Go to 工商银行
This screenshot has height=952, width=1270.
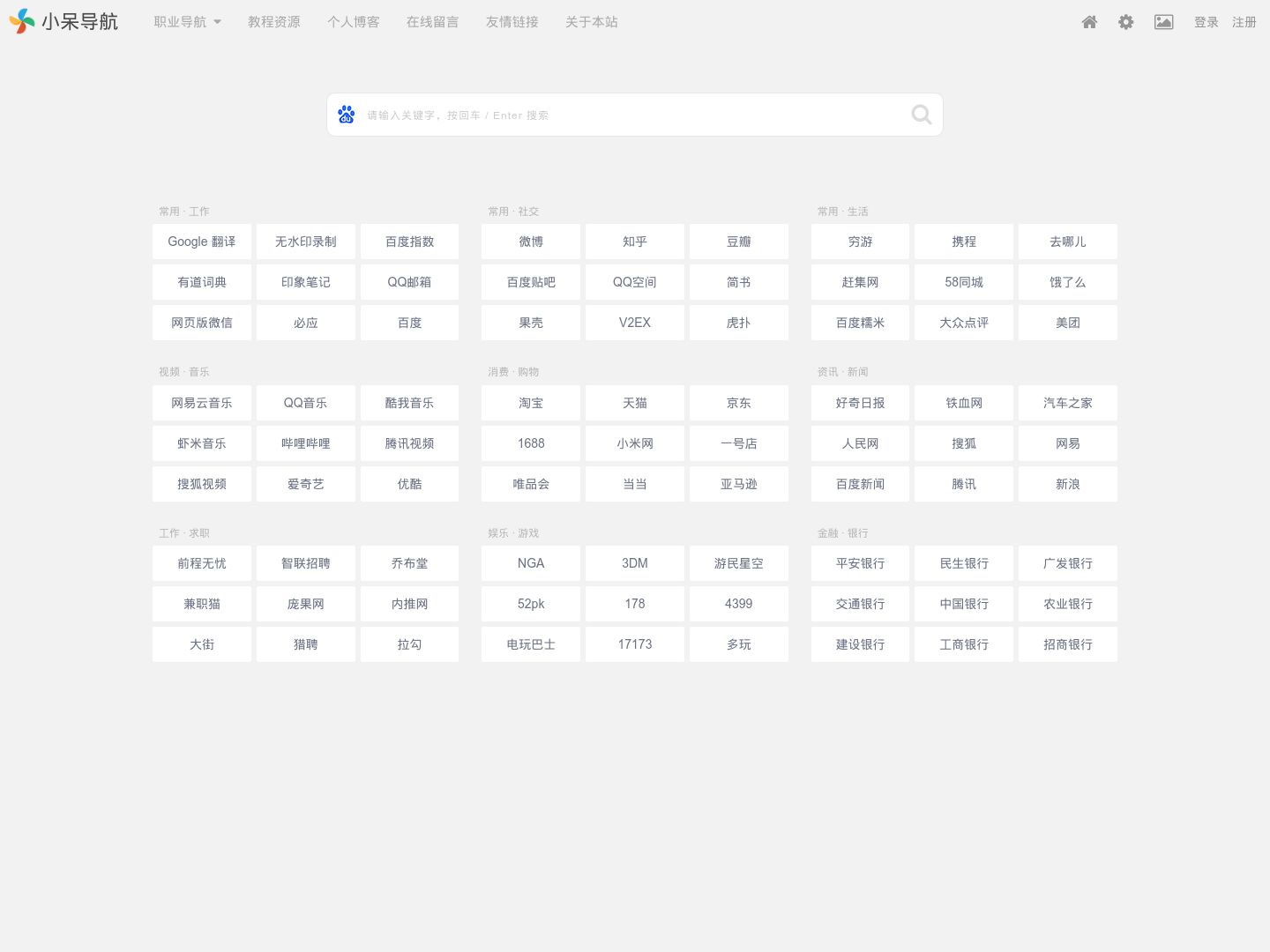point(964,644)
